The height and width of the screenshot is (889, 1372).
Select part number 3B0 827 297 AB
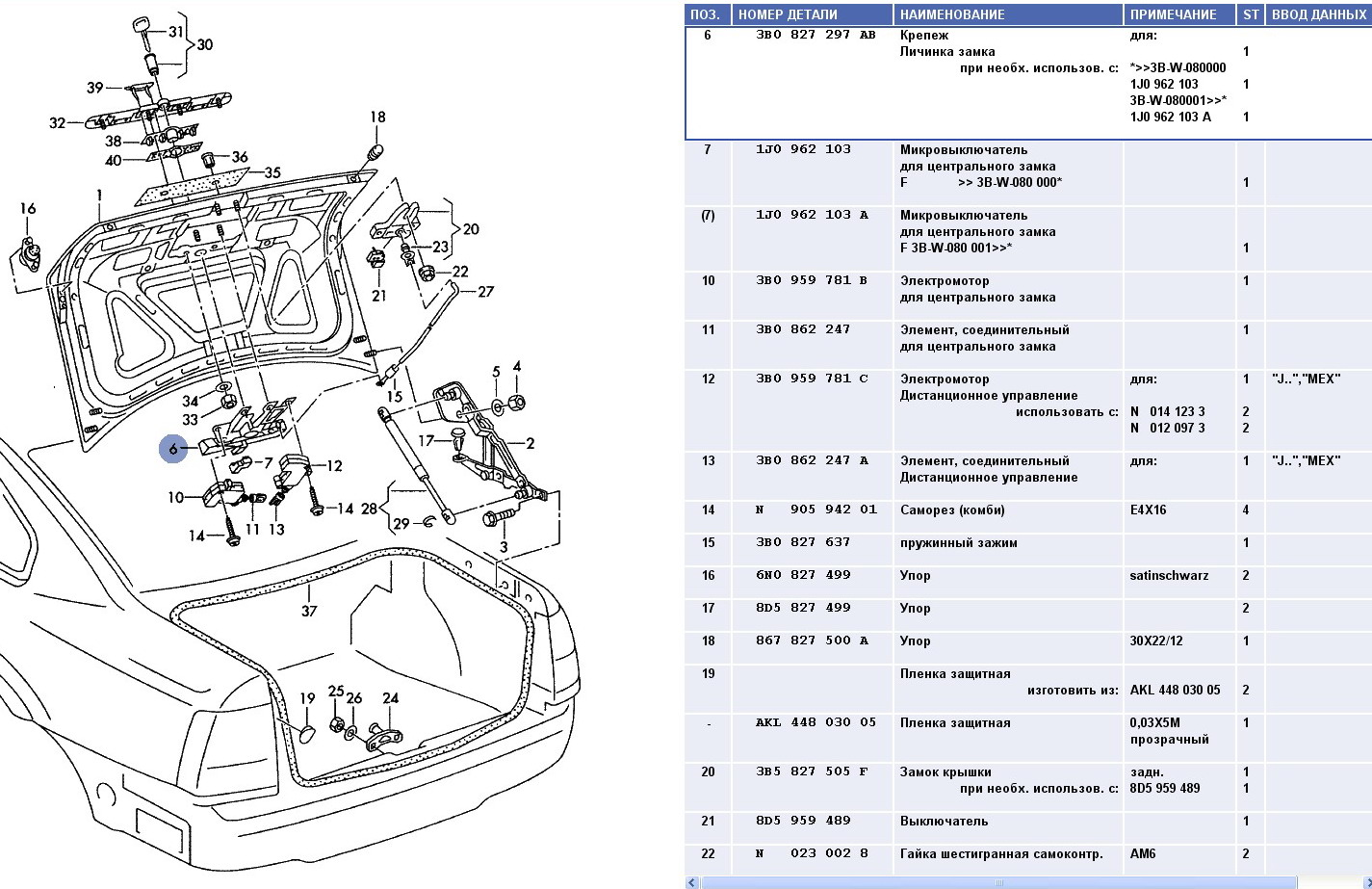[816, 35]
